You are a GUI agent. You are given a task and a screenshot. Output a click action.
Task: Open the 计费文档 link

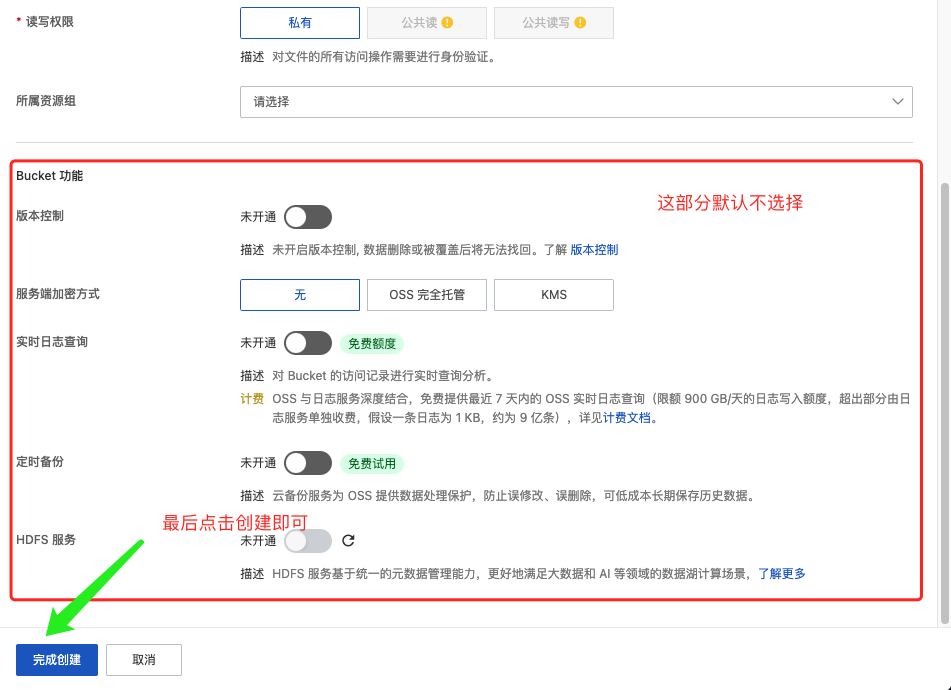627,418
